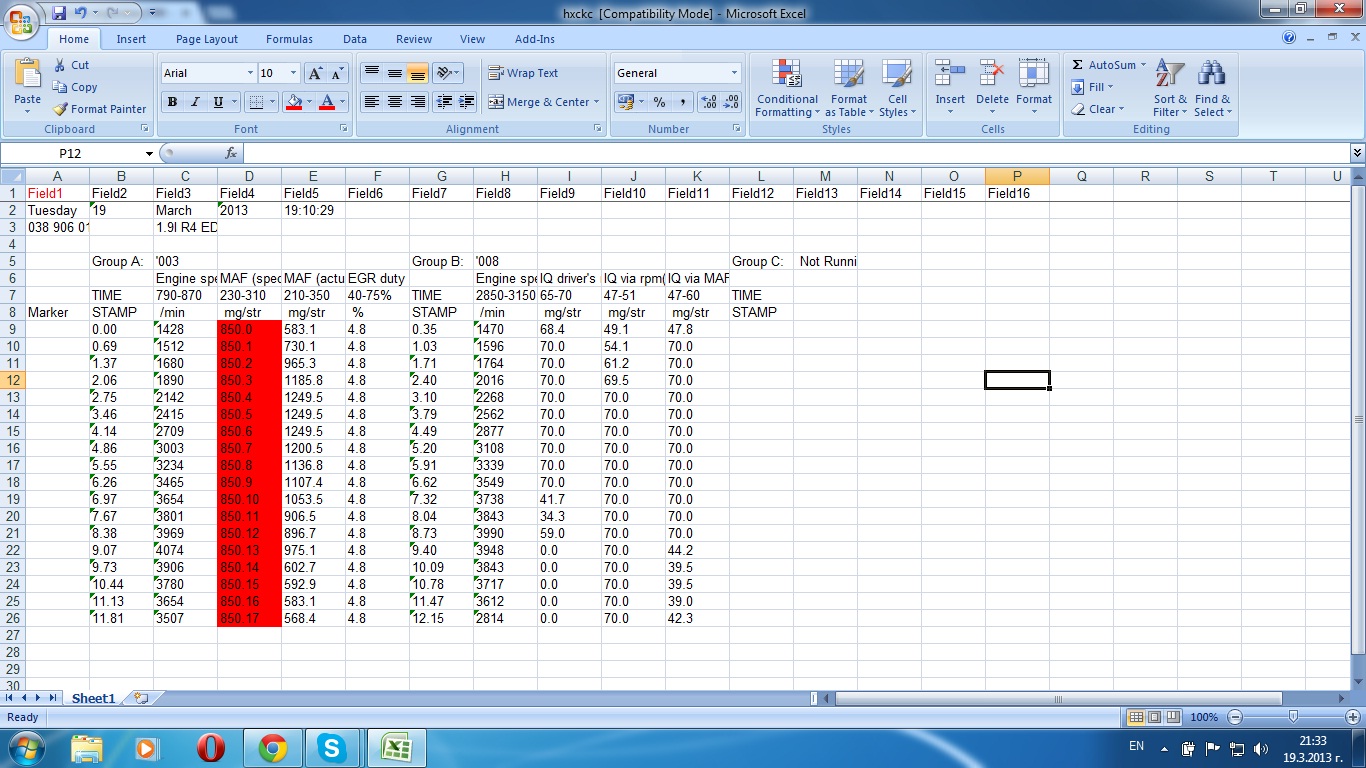Select the Sheet1 worksheet tab

pos(93,699)
